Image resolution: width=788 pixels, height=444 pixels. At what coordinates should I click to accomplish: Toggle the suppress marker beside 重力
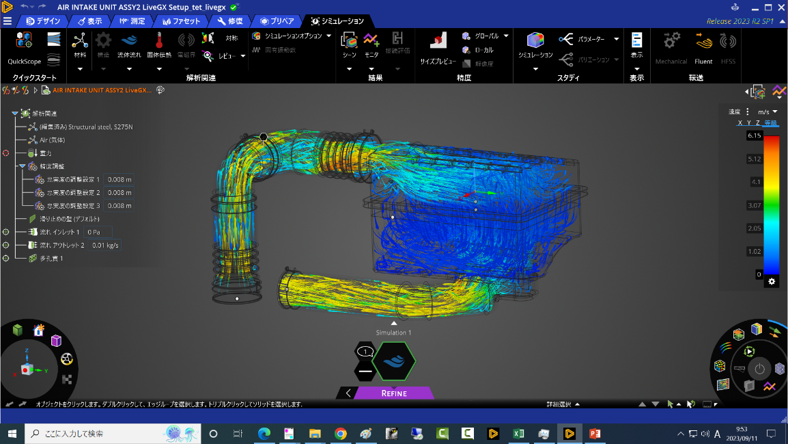(x=6, y=153)
